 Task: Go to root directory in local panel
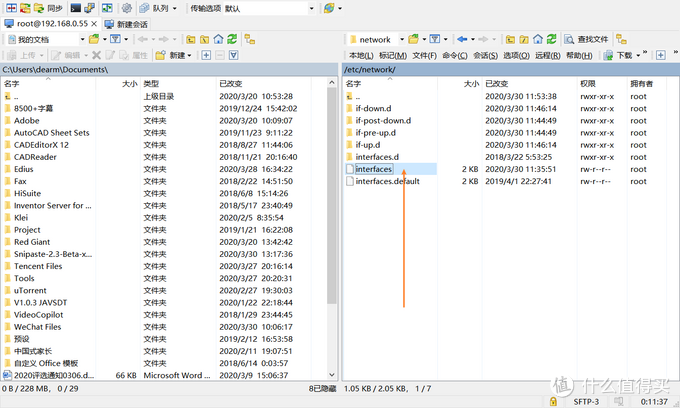pyautogui.click(x=204, y=39)
